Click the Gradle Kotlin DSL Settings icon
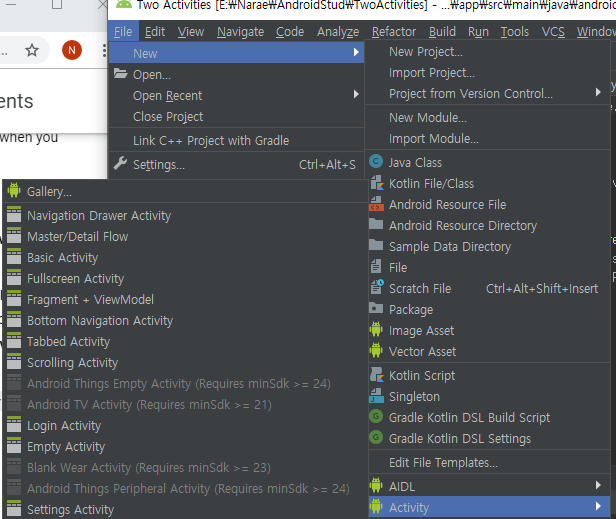The width and height of the screenshot is (616, 519). pos(376,437)
